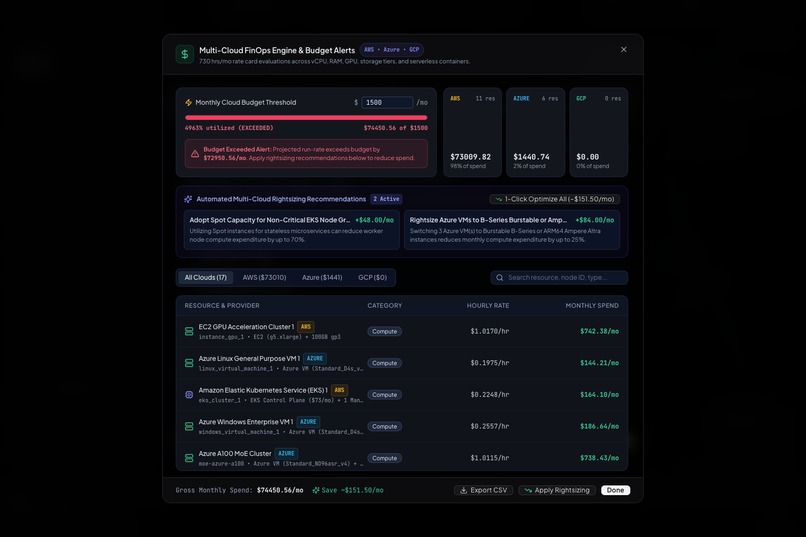This screenshot has width=806, height=537.
Task: Select 'Azure A100 MoE Cluster' name
Action: [x=235, y=454]
